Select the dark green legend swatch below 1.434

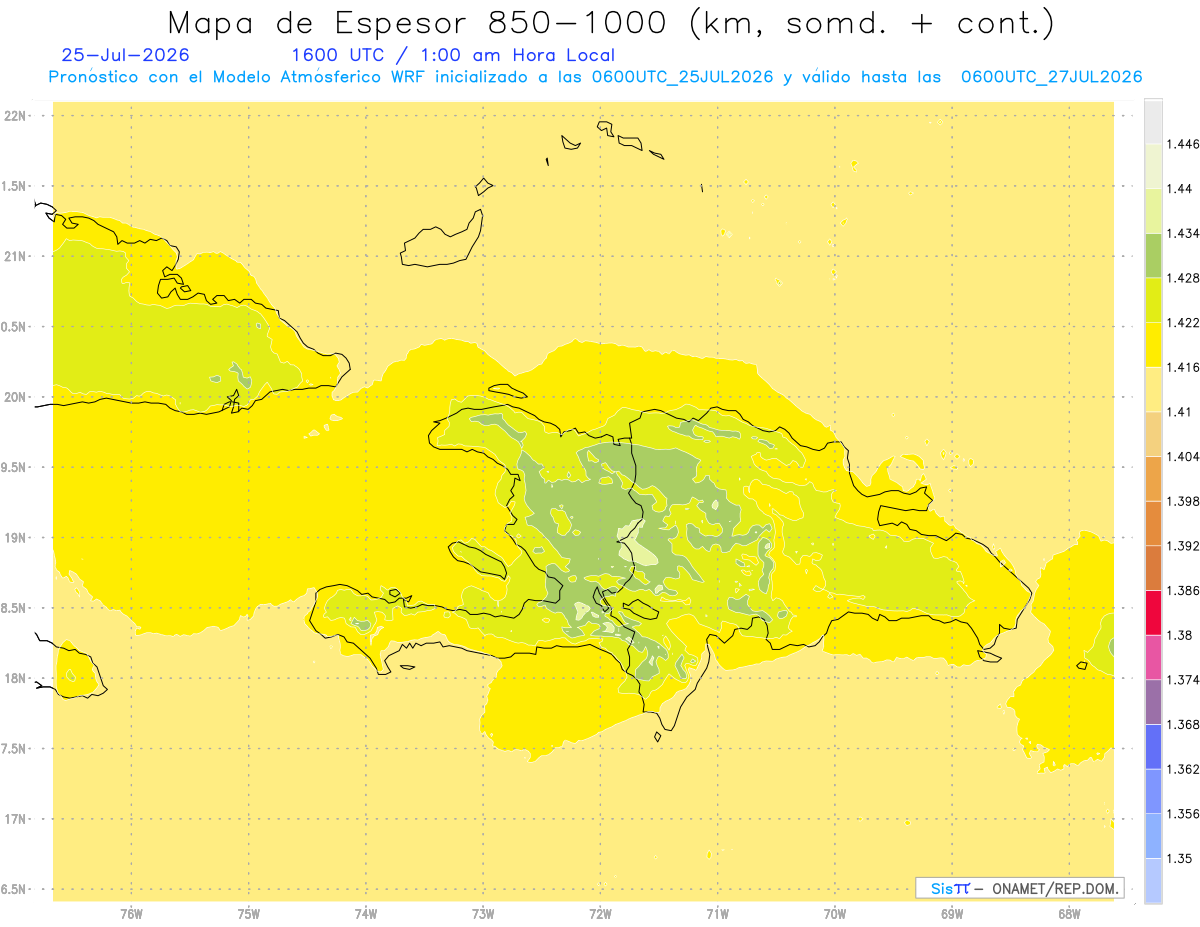[1153, 255]
